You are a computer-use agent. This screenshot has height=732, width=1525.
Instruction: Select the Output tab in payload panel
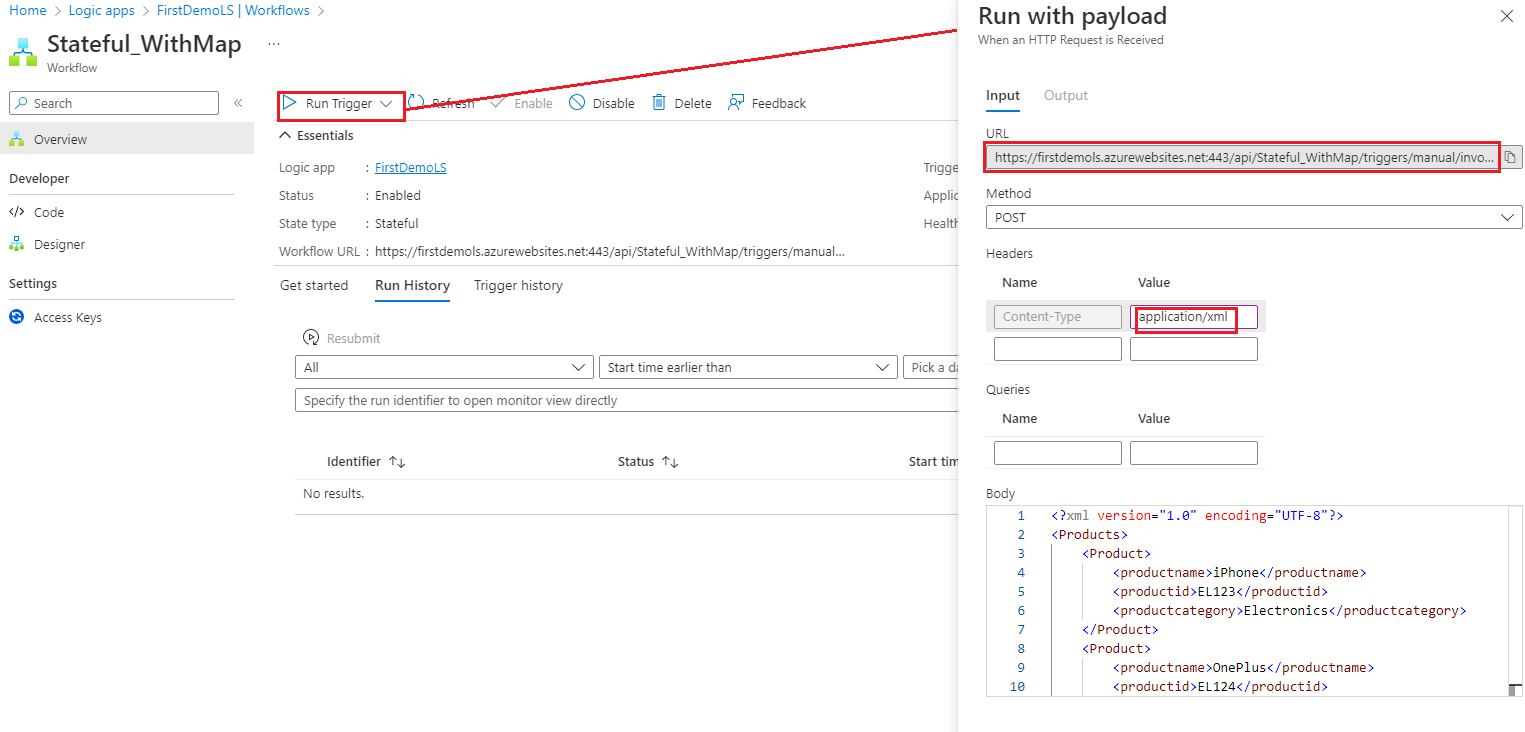pos(1066,96)
